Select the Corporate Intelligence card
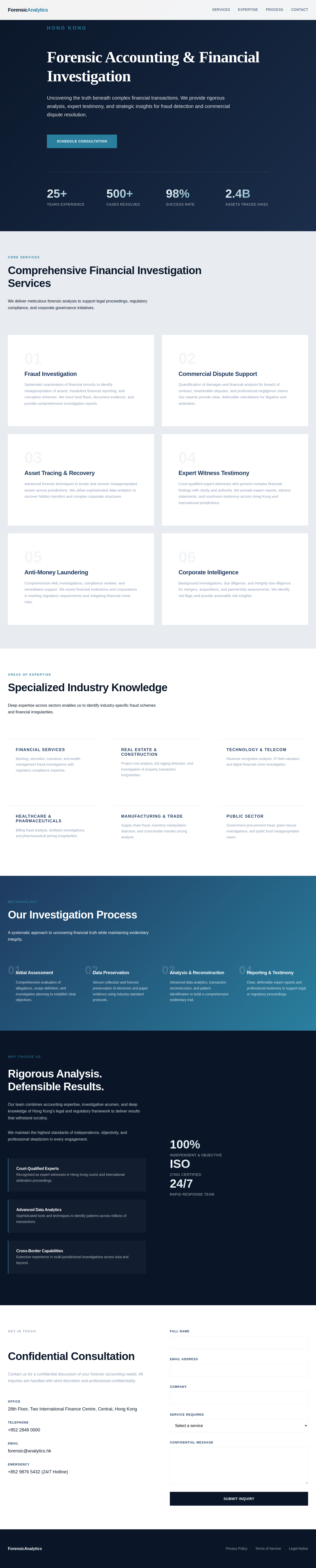The image size is (316, 1568). [235, 579]
